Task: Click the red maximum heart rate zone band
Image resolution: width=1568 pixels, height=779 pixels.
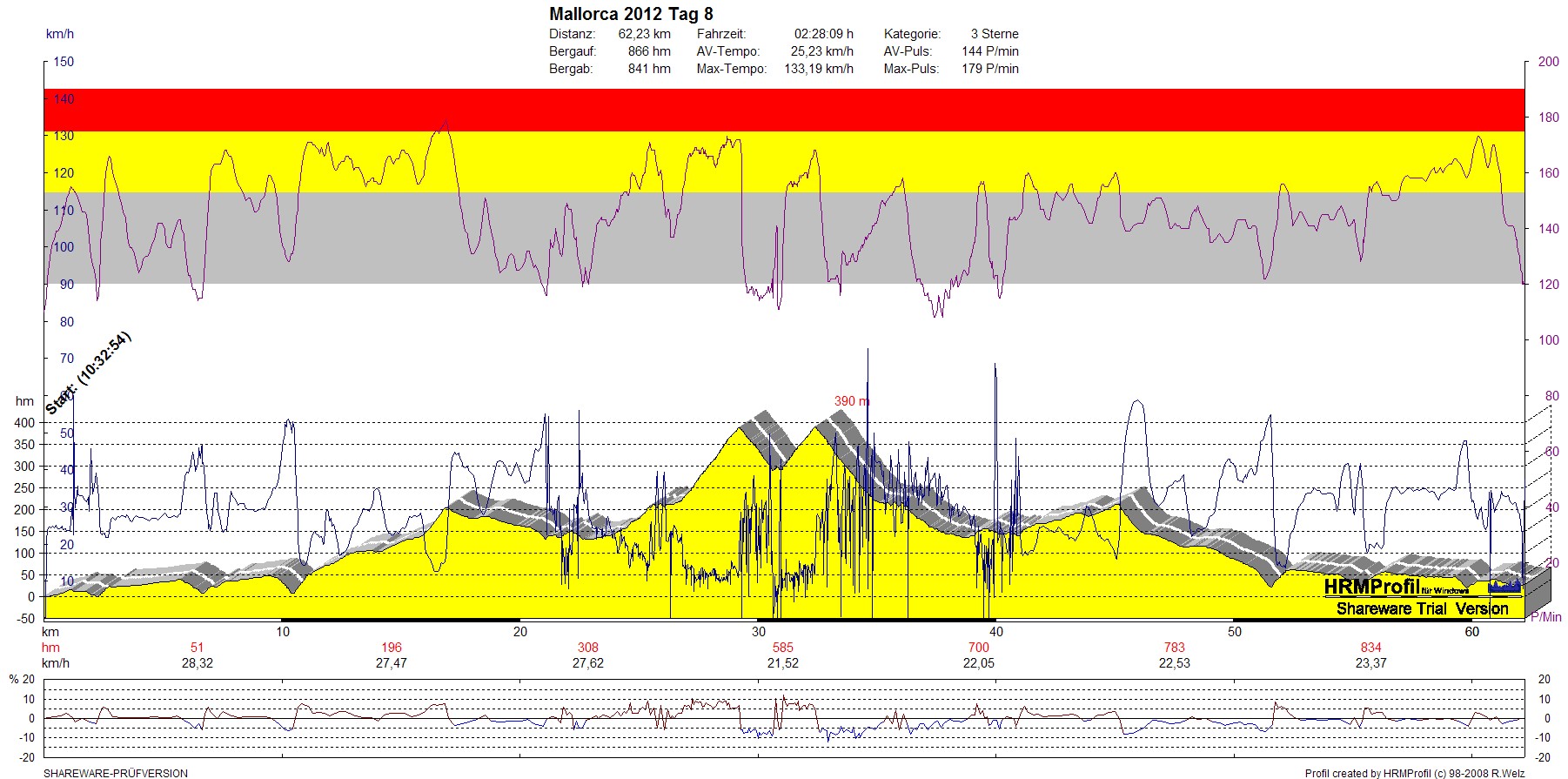Action: (x=783, y=110)
